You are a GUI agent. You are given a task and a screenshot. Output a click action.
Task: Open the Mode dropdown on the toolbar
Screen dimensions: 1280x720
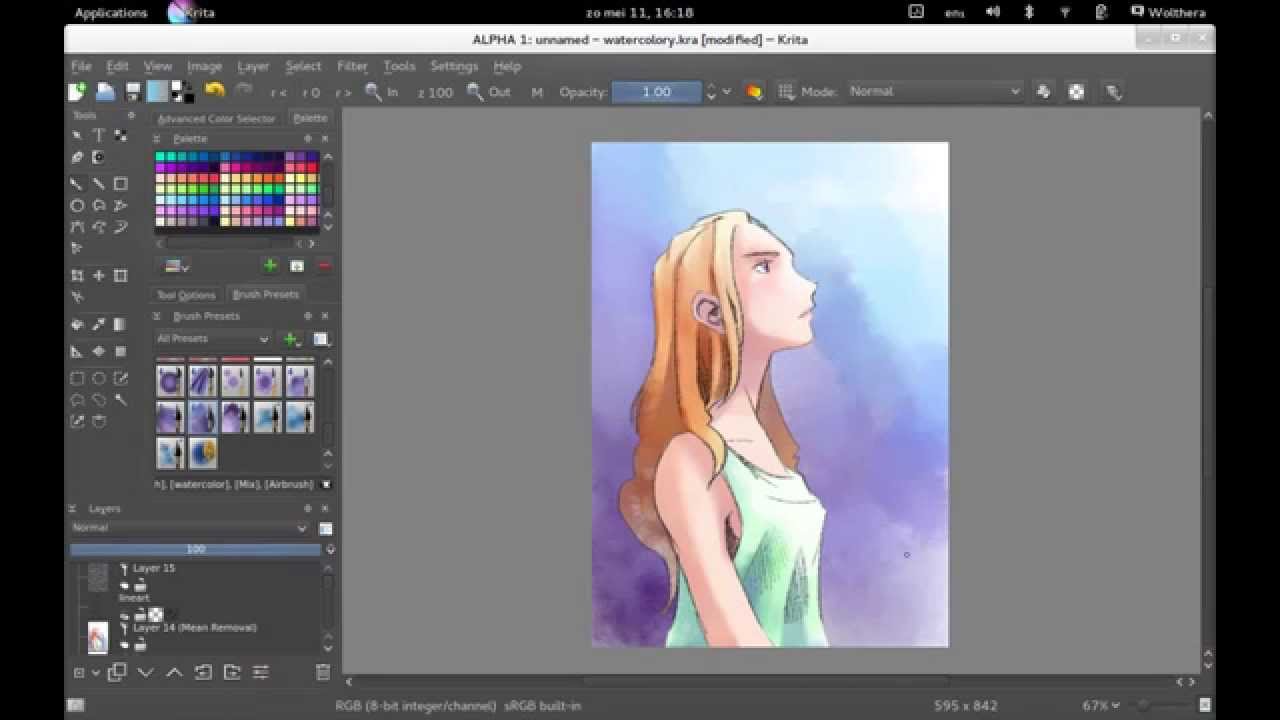pos(930,91)
